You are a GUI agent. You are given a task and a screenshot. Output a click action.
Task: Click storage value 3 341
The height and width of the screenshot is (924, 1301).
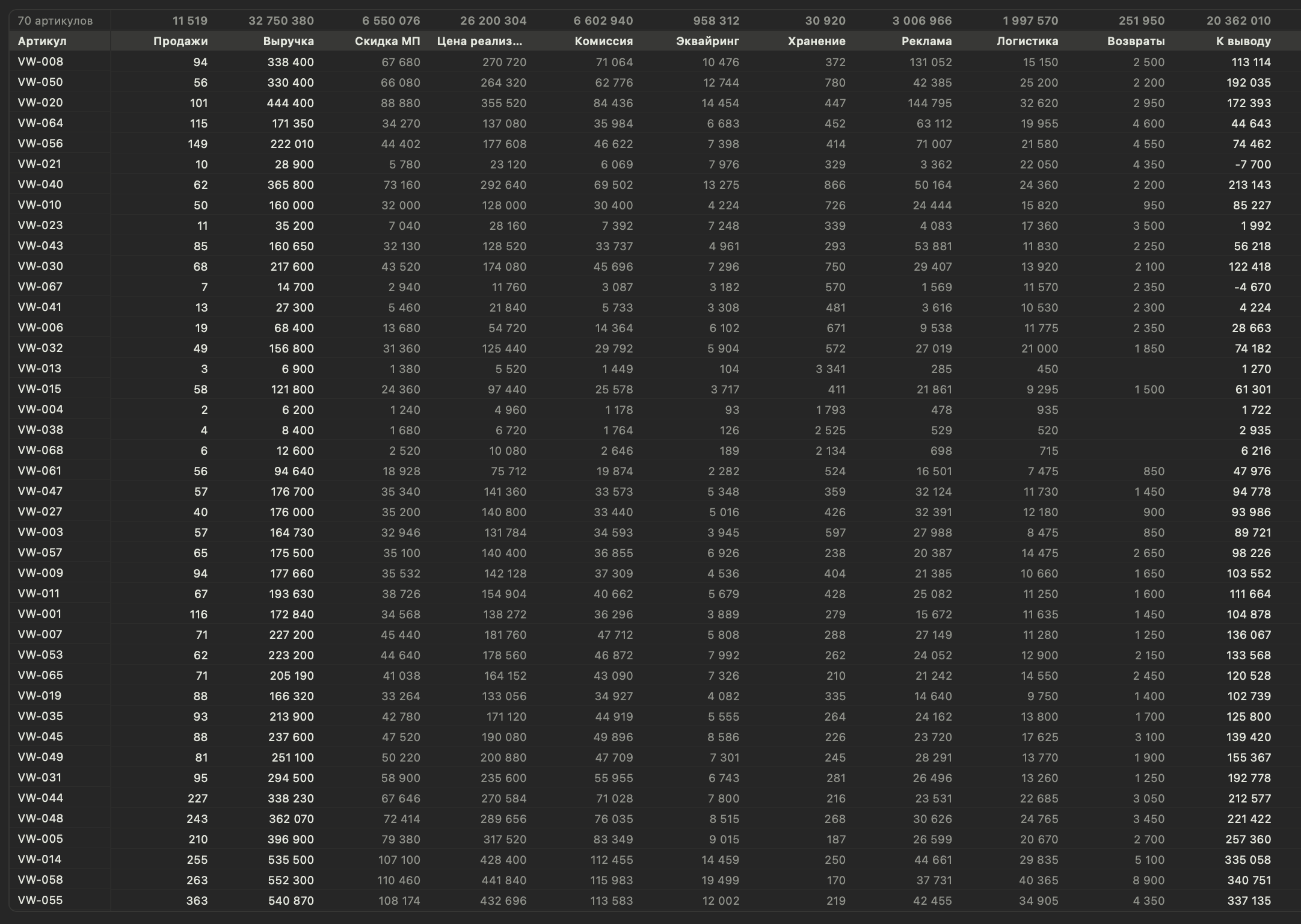pos(830,369)
